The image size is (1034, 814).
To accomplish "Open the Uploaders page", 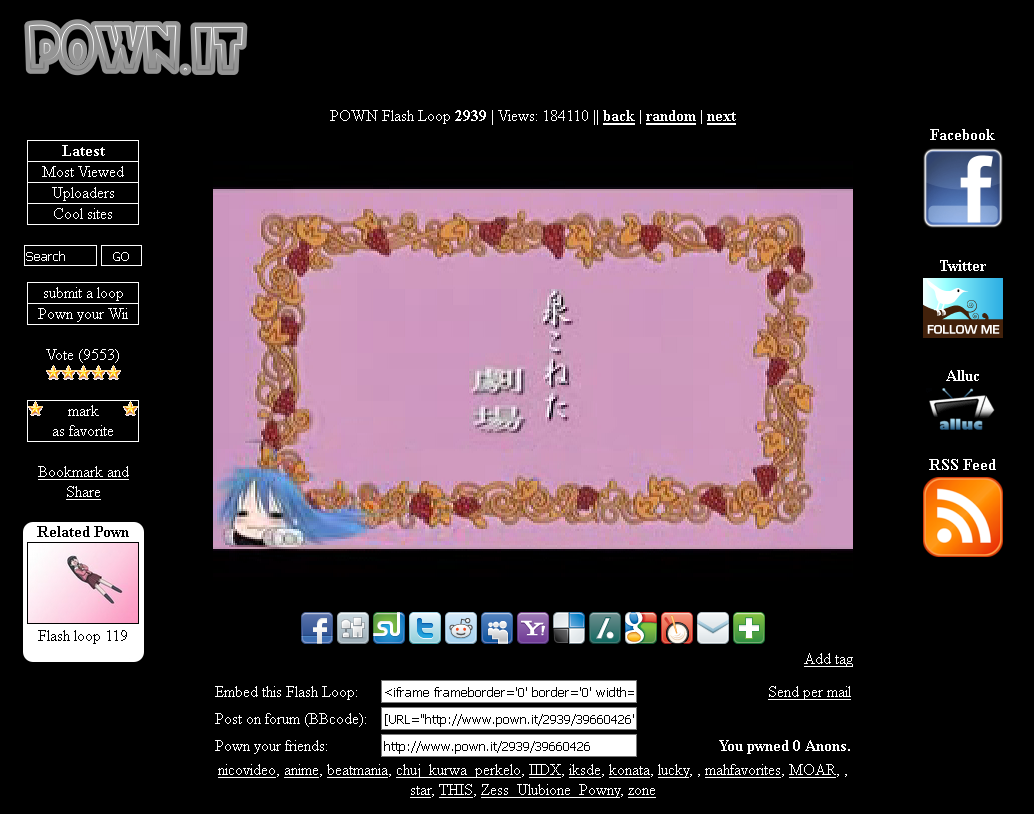I will [x=83, y=193].
